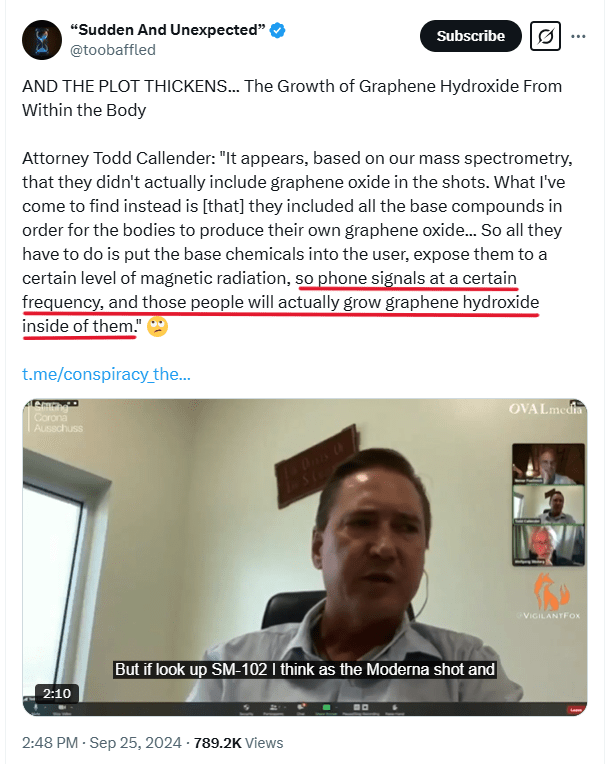Click the hourglass profile avatar
The width and height of the screenshot is (614, 764).
[42, 40]
